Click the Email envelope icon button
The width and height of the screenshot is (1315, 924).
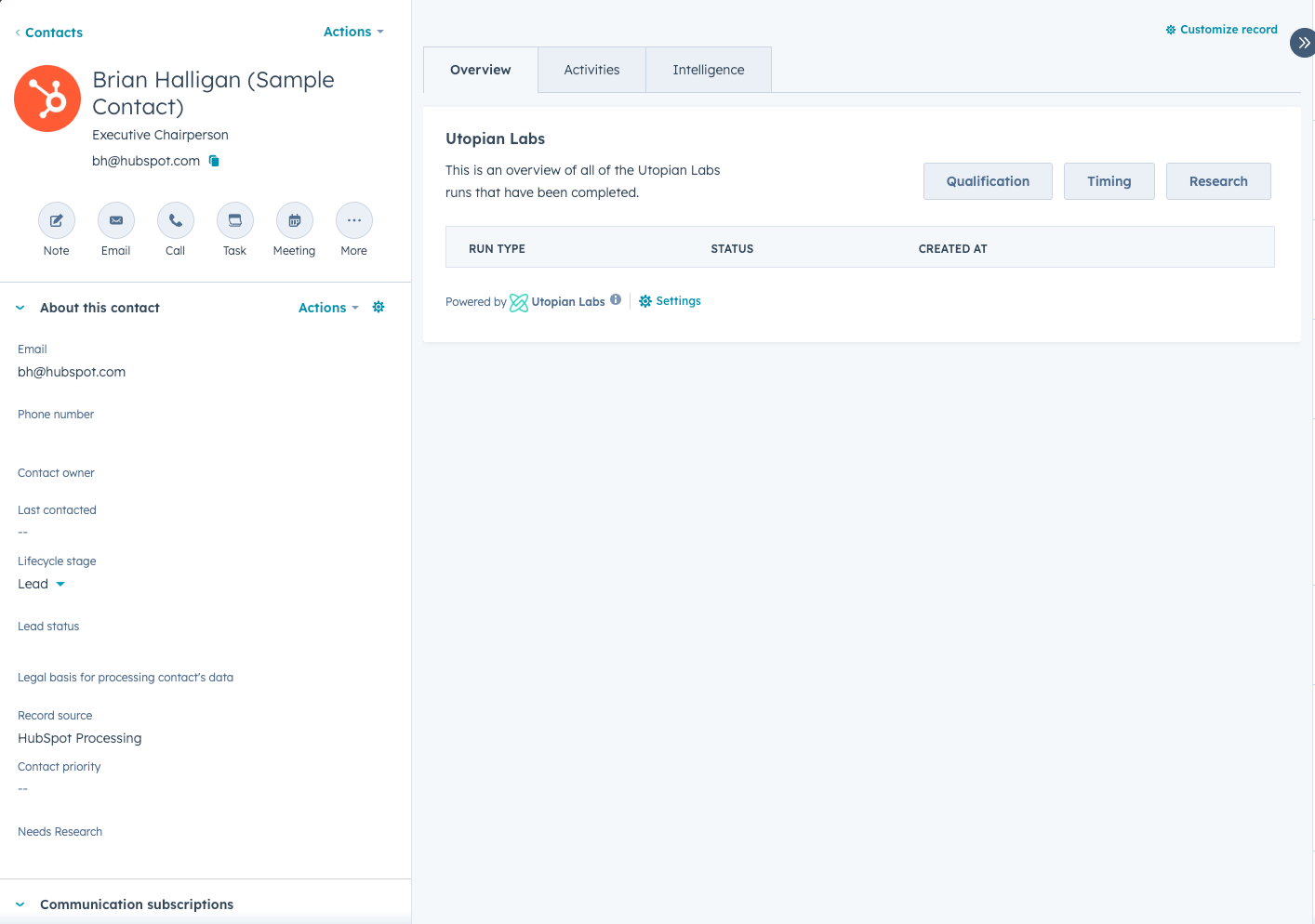tap(116, 220)
